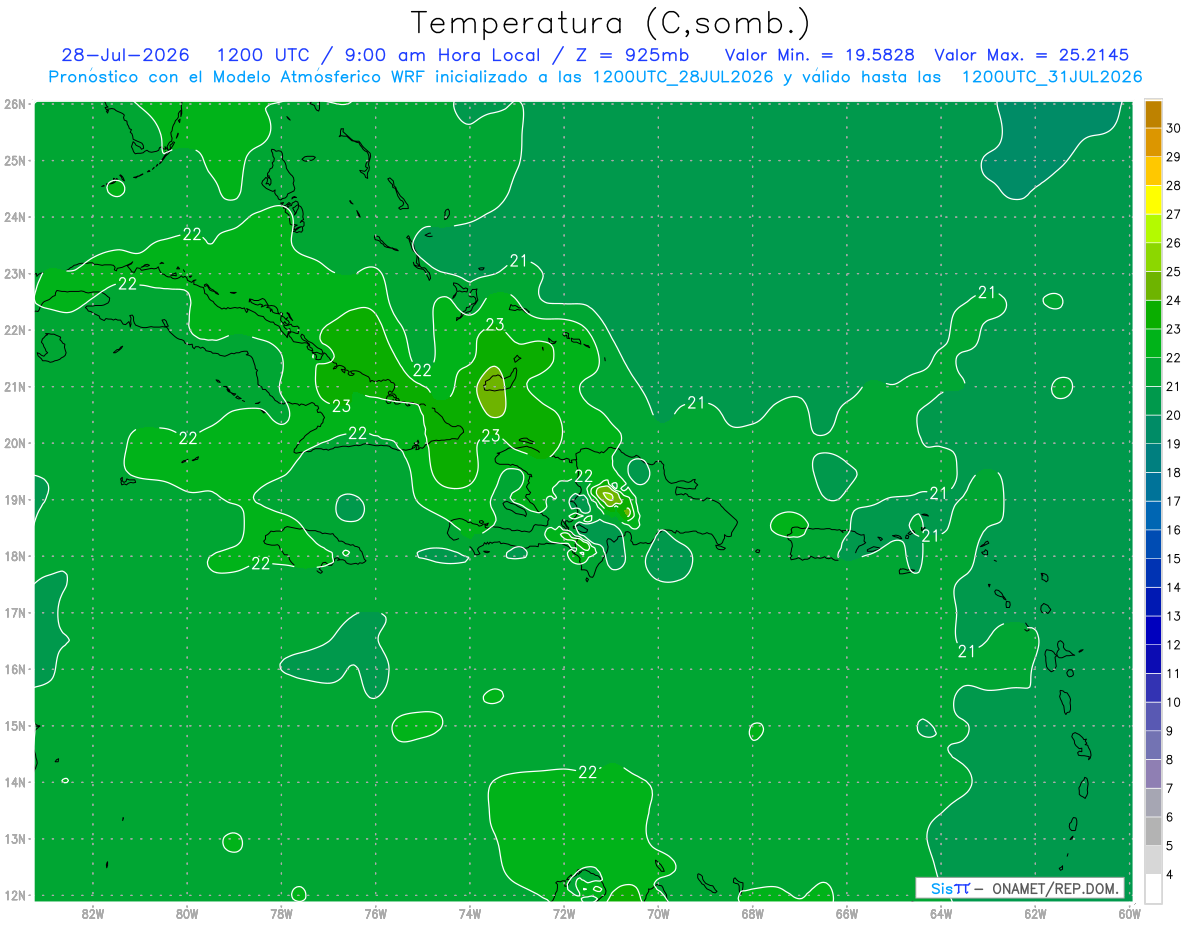Click the colorbar label 28
Viewport: 1200px width, 927px height.
pos(1174,186)
